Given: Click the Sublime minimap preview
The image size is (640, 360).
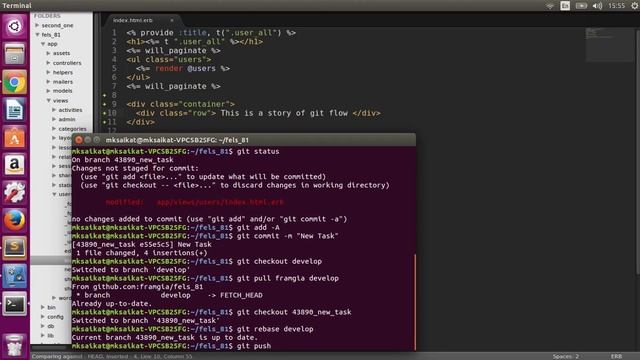Looking at the screenshot, I should tap(610, 44).
